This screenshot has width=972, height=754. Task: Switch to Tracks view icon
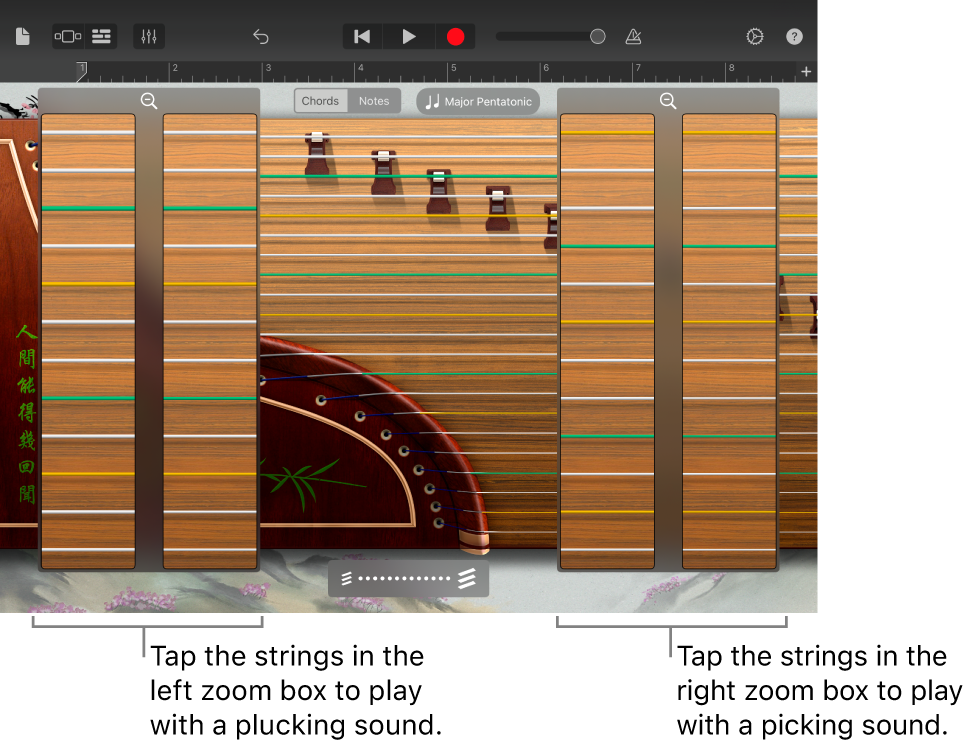(101, 36)
